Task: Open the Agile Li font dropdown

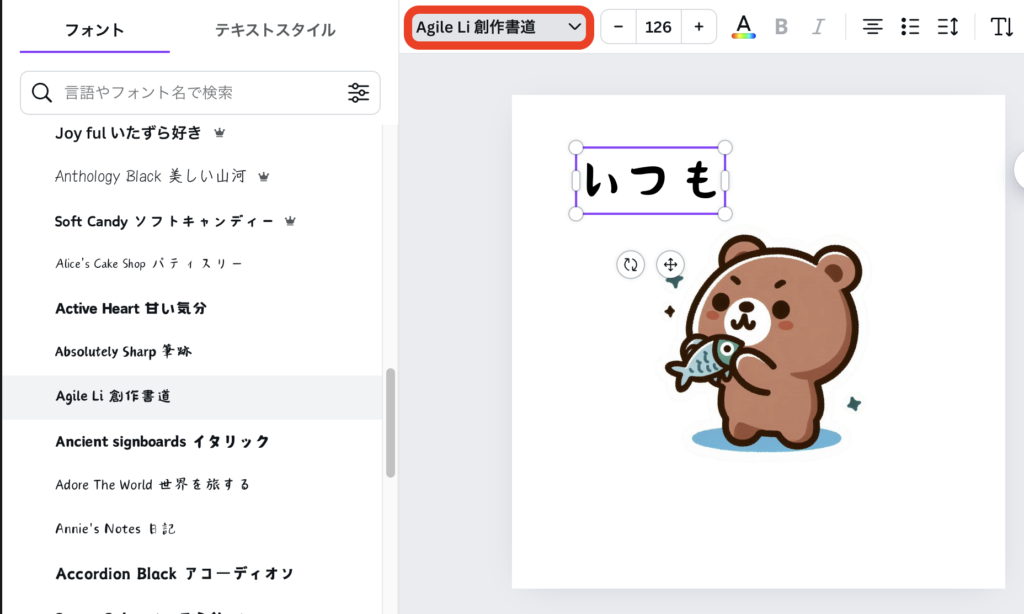Action: 498,27
